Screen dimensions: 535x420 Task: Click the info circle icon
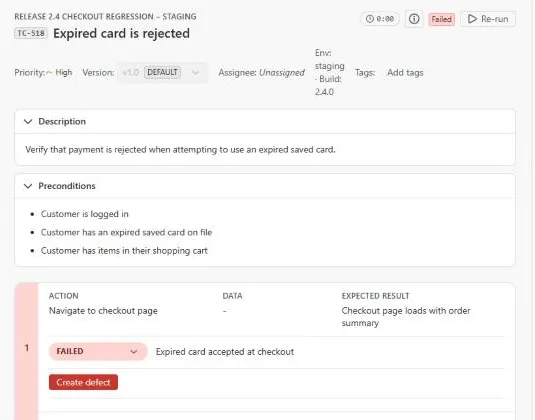click(x=414, y=19)
